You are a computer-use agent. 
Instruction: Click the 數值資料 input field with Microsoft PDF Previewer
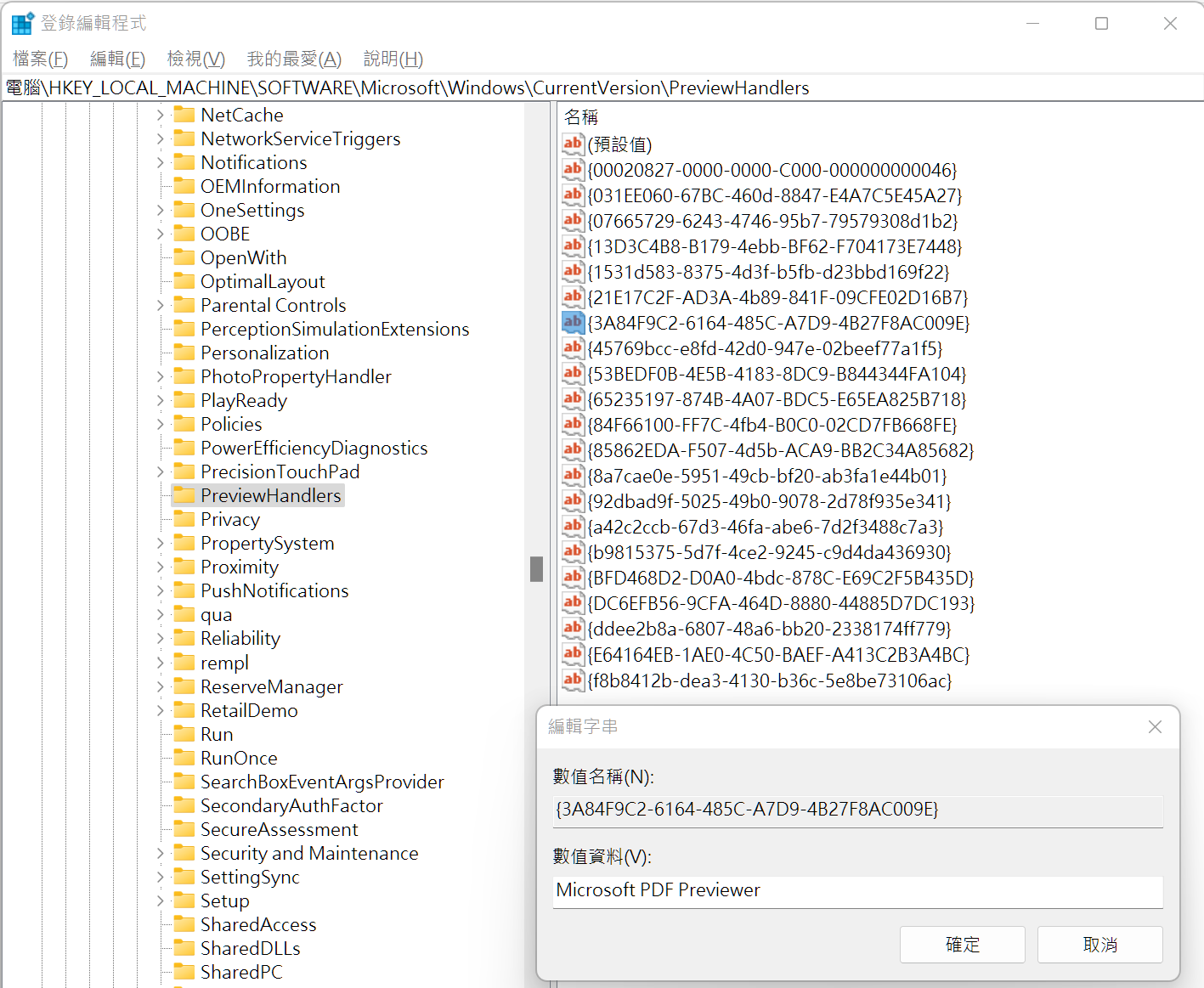click(856, 890)
